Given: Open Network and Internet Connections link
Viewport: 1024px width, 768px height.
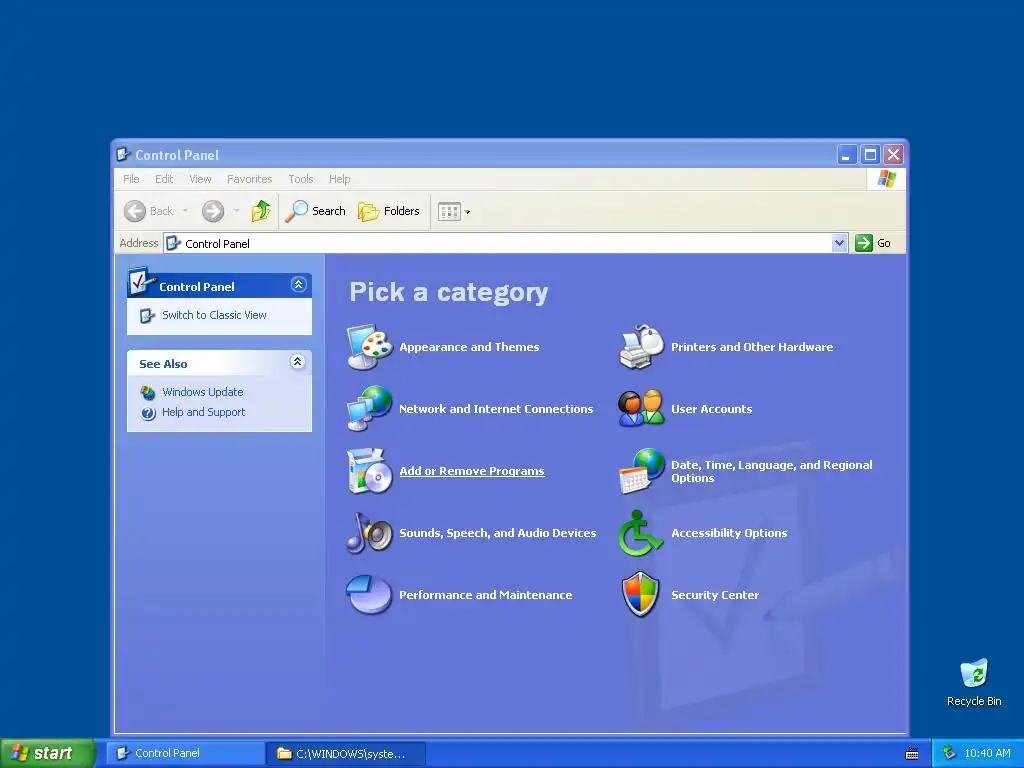Looking at the screenshot, I should pos(496,409).
